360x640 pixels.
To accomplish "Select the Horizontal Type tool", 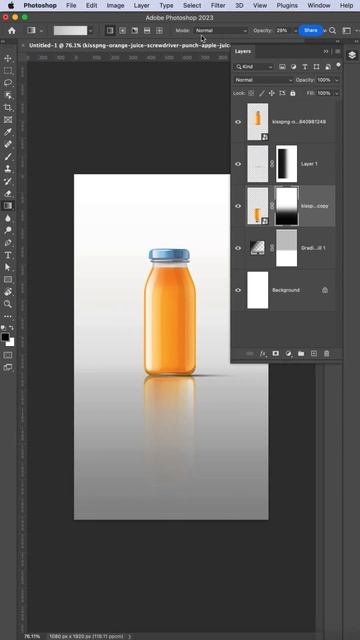I will click(x=8, y=255).
